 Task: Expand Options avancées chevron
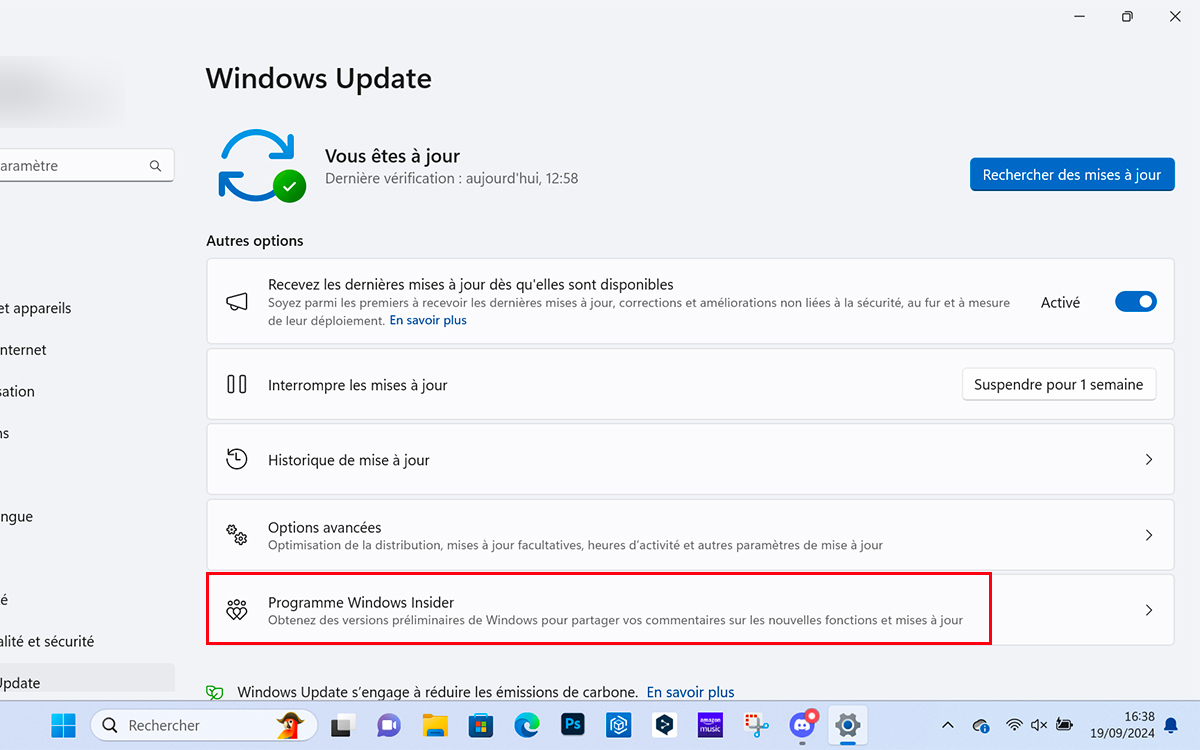[x=1148, y=535]
